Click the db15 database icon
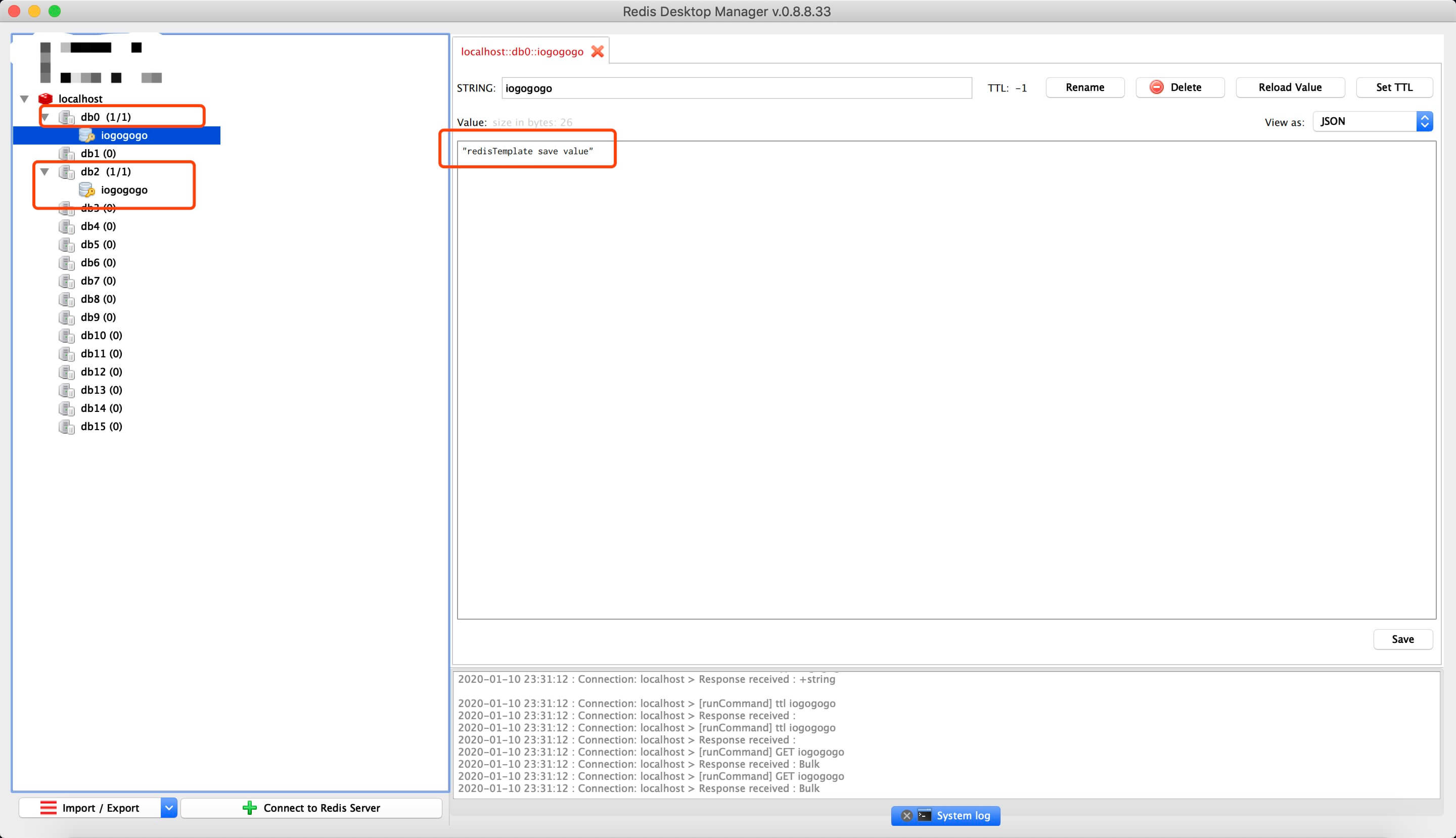The image size is (1456, 838). tap(67, 427)
